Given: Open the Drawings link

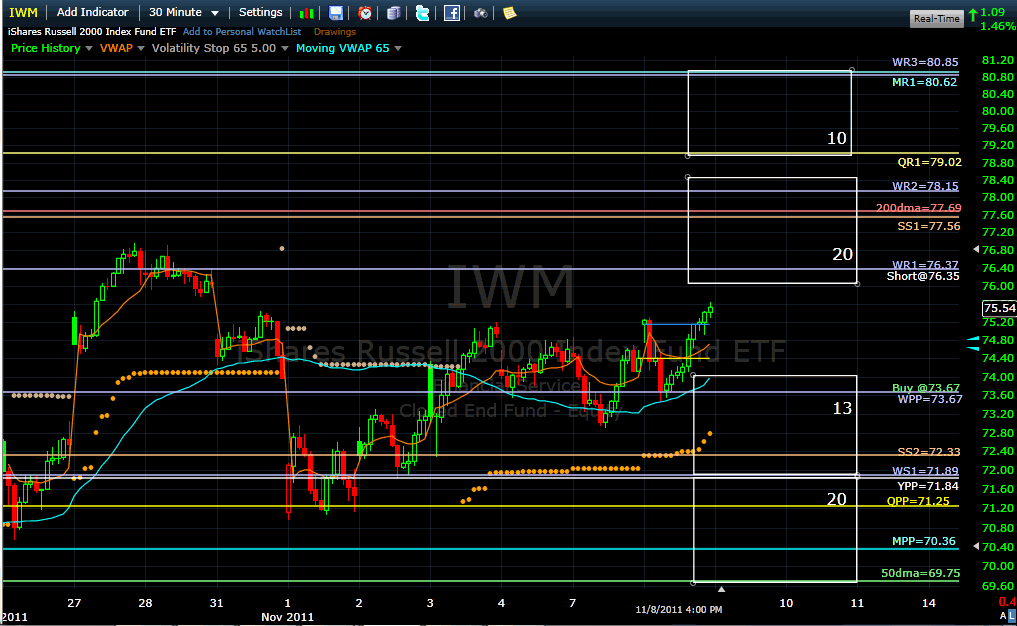Looking at the screenshot, I should 335,32.
